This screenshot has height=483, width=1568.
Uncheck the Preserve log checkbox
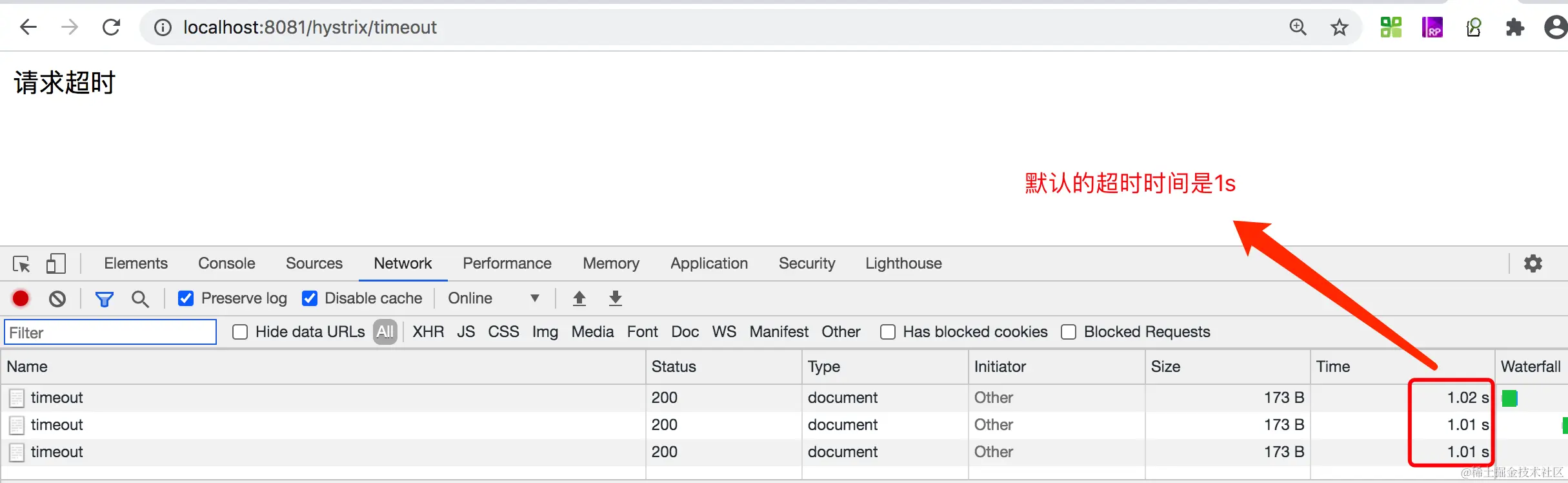[x=186, y=298]
